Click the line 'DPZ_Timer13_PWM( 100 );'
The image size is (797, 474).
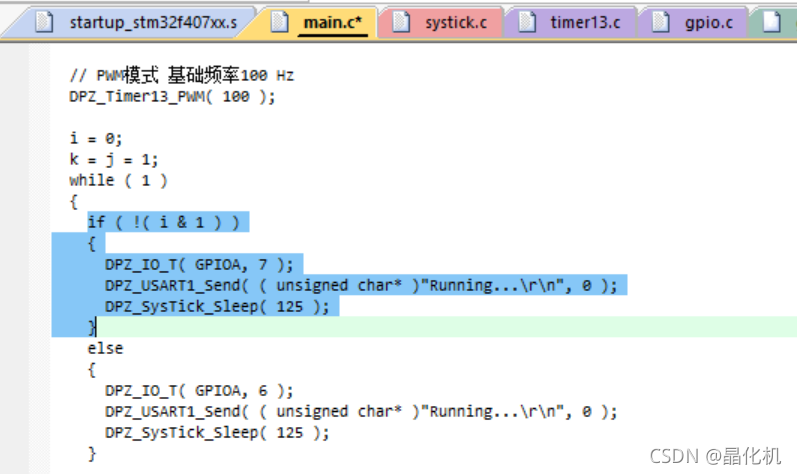click(172, 97)
